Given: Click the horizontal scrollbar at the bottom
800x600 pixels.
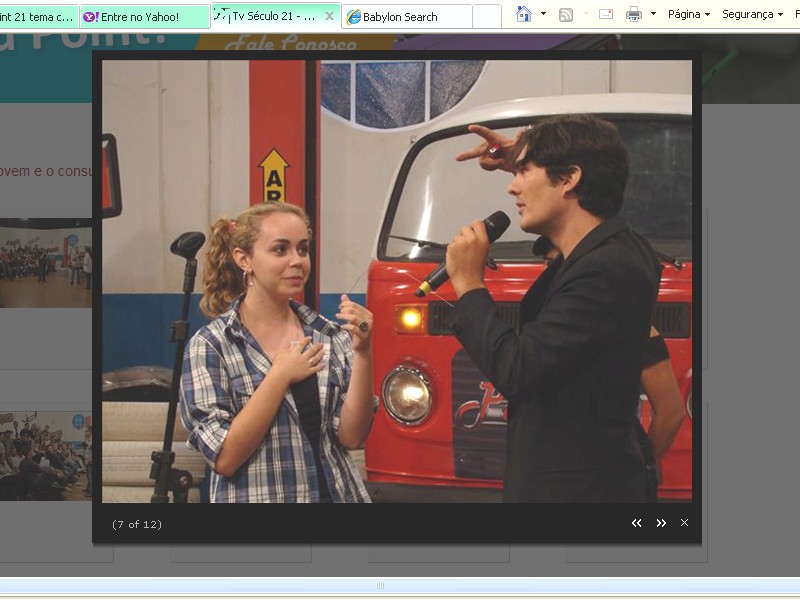Looking at the screenshot, I should (380, 586).
